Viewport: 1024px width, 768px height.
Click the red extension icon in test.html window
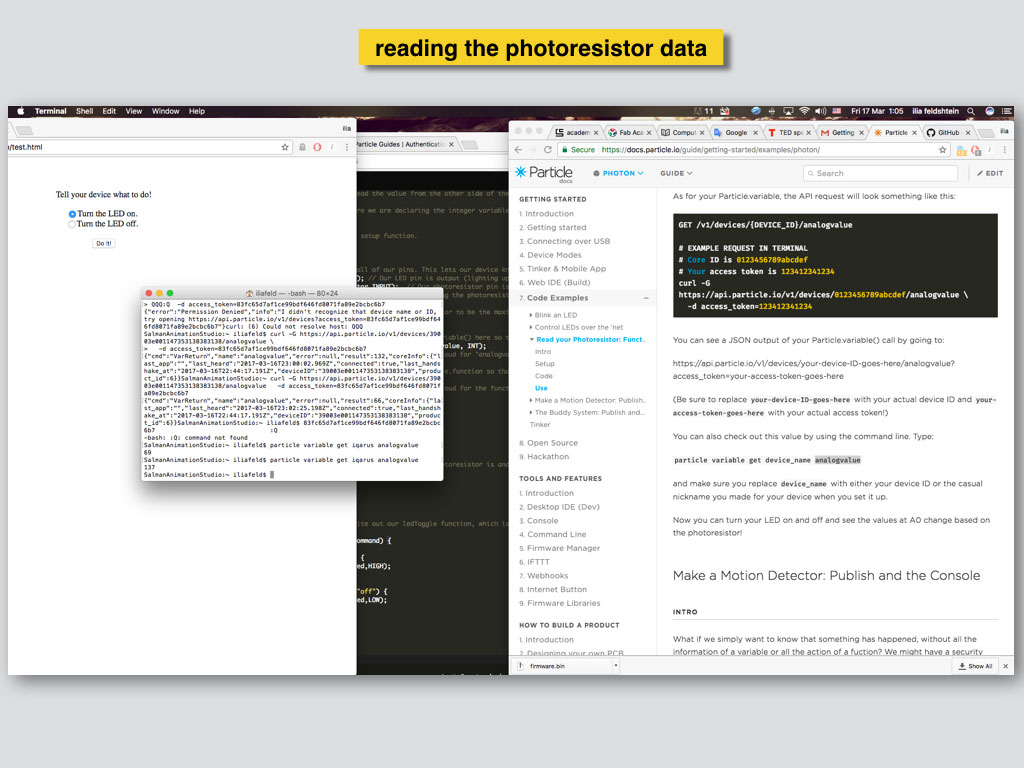point(317,147)
